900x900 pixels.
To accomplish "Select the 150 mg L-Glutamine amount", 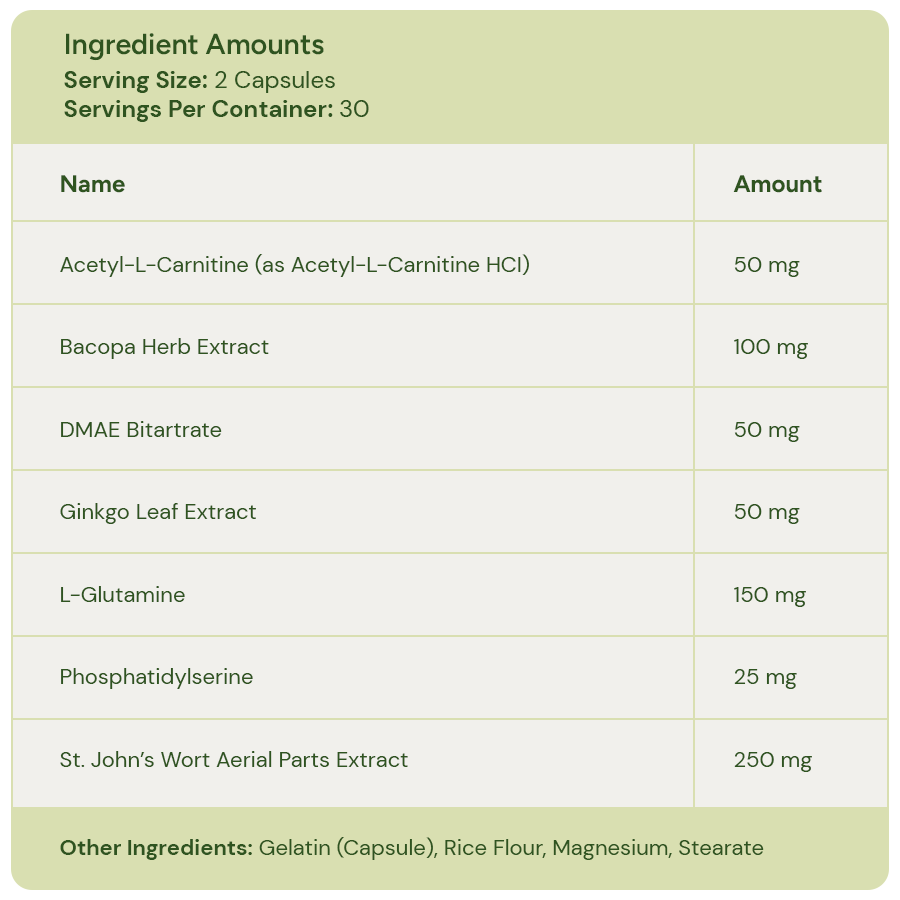I will tap(769, 595).
